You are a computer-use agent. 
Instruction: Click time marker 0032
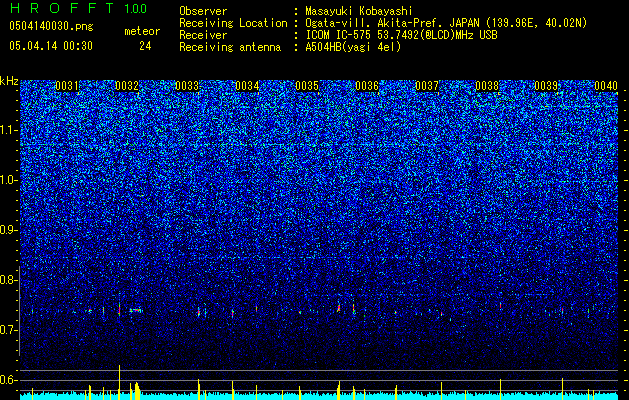click(x=127, y=86)
